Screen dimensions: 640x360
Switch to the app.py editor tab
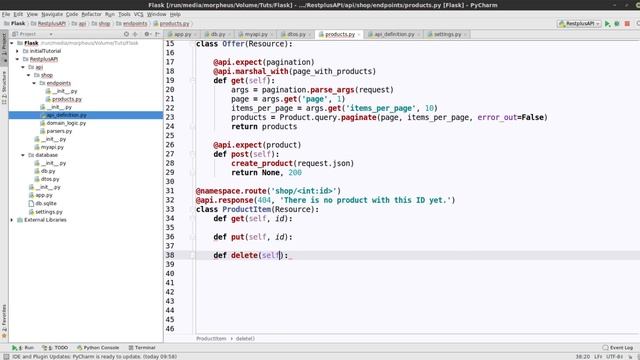(182, 34)
